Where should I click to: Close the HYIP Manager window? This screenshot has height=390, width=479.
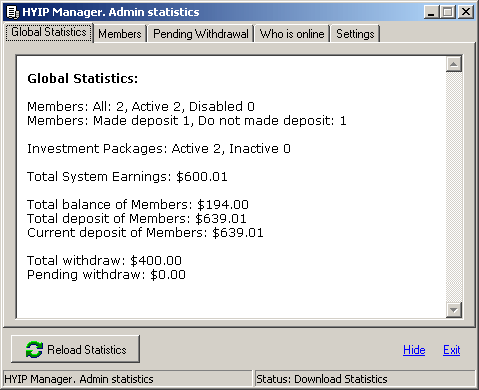(466, 12)
